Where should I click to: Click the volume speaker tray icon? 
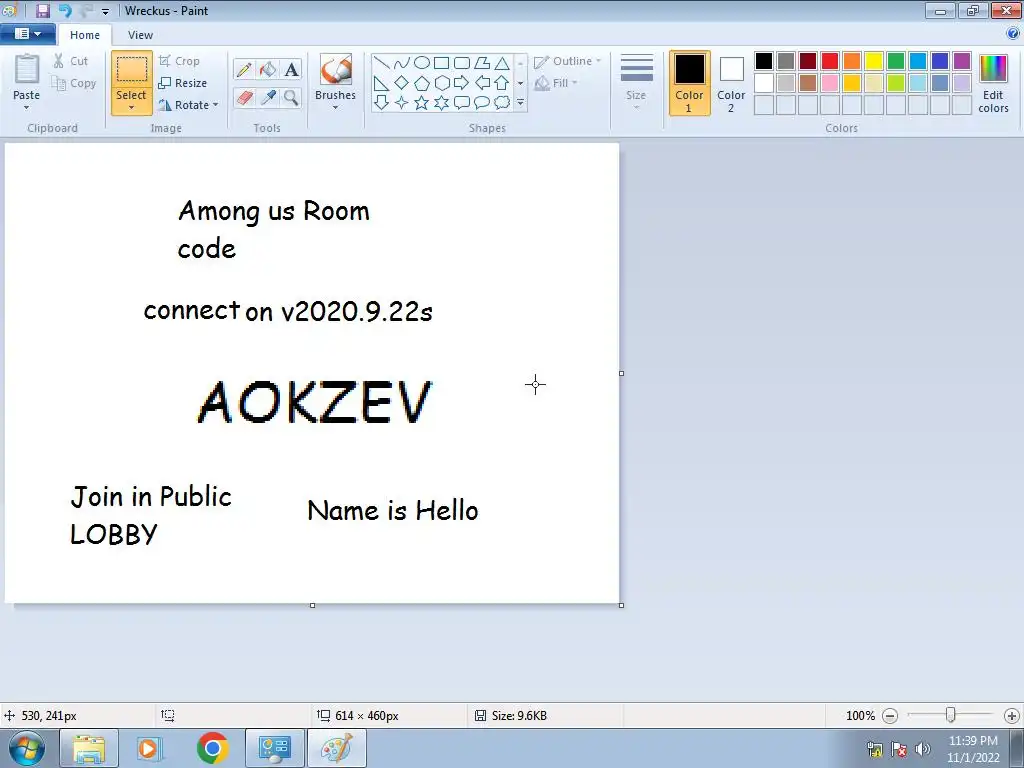click(x=923, y=748)
